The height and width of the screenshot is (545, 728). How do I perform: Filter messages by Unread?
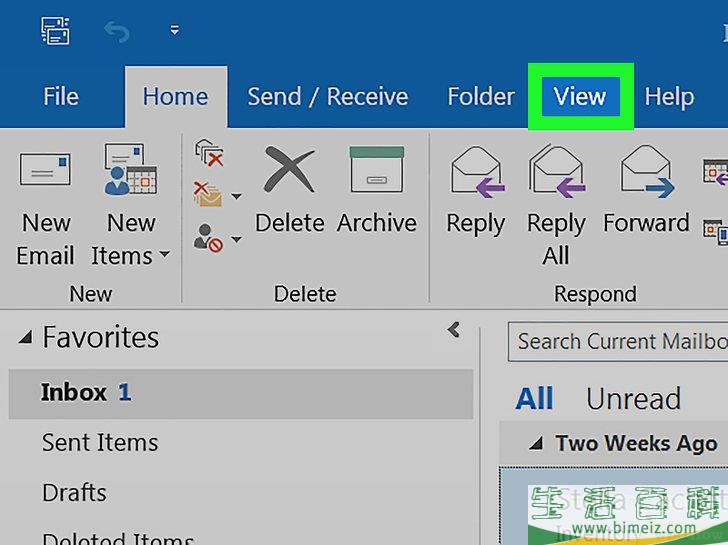tap(633, 398)
